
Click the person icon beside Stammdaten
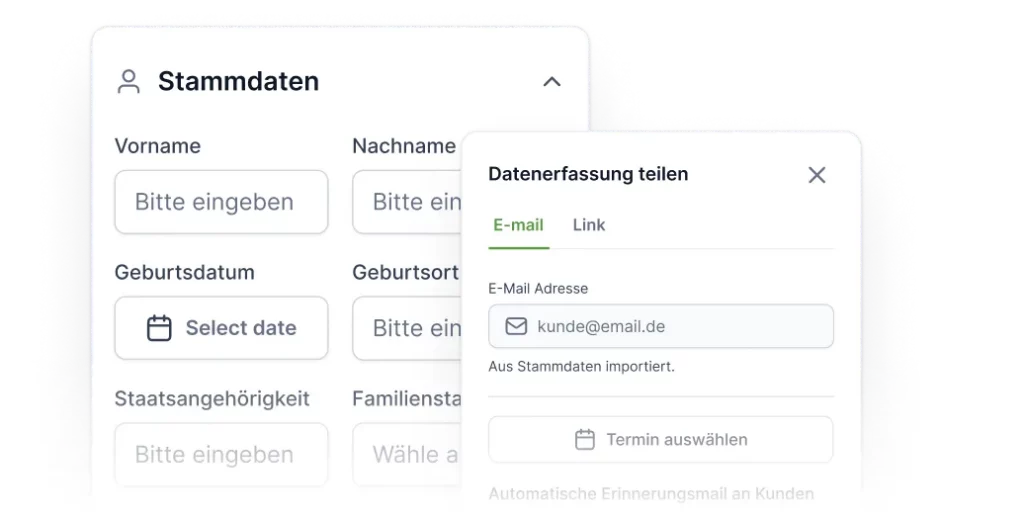(x=128, y=82)
